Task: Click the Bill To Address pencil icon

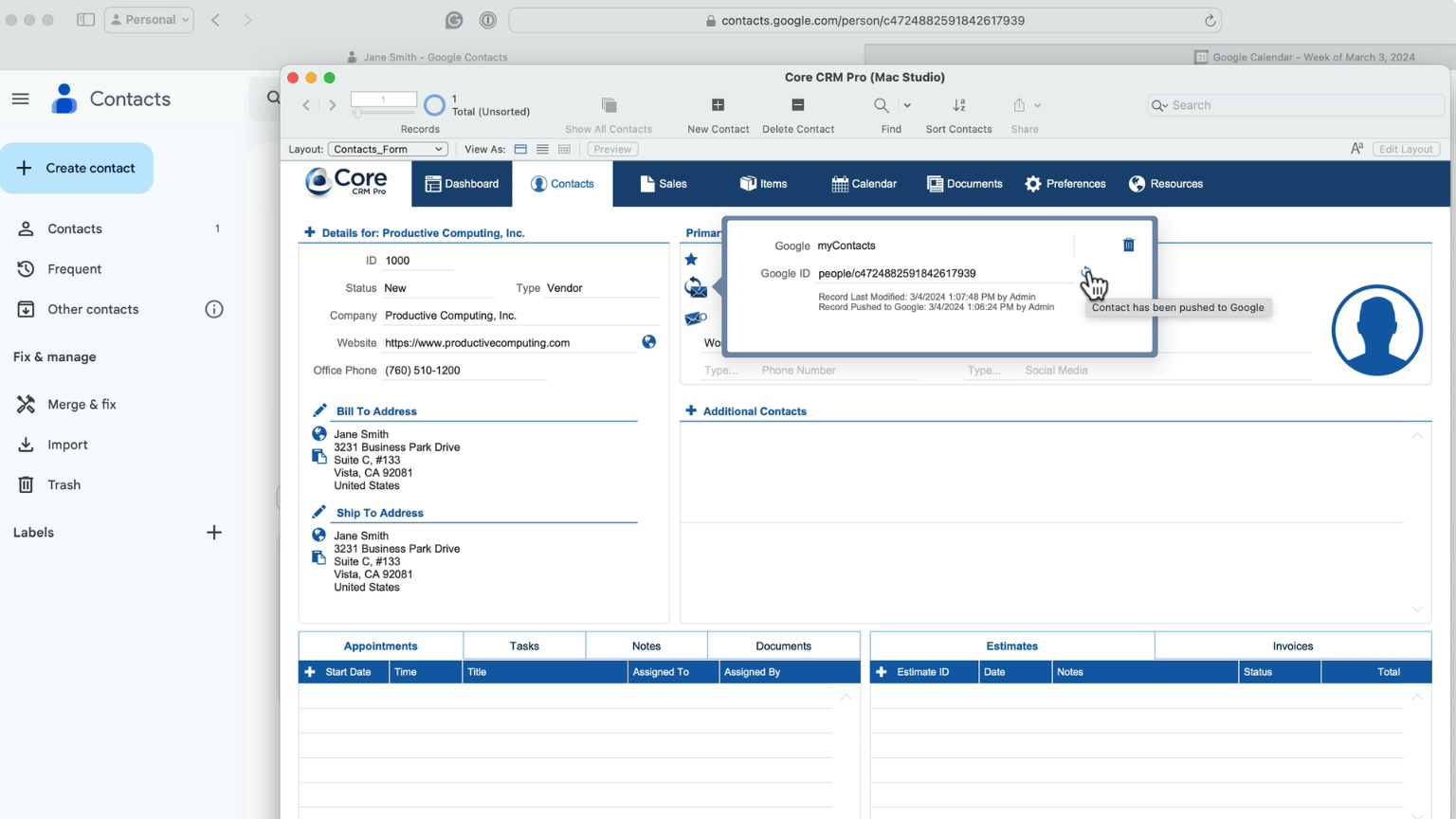Action: tap(319, 410)
